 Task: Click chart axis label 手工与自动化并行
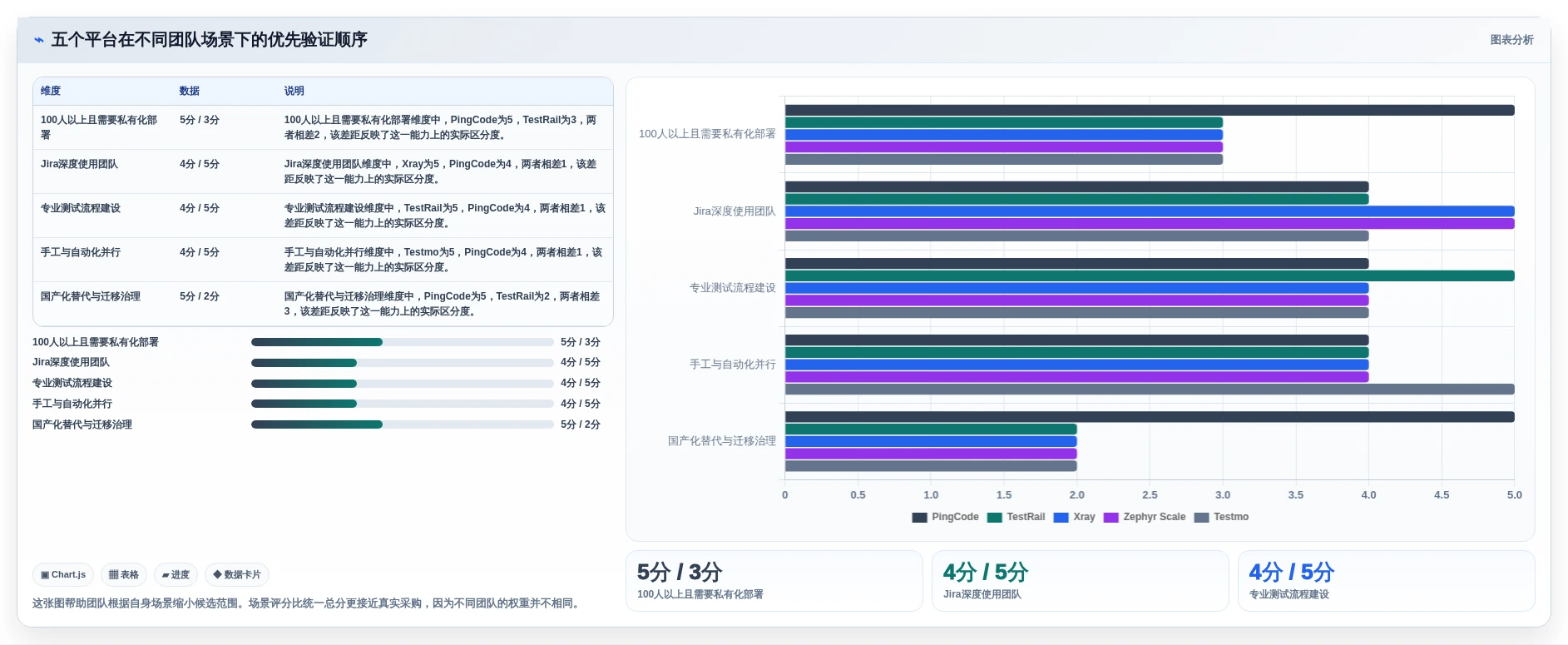pos(733,365)
